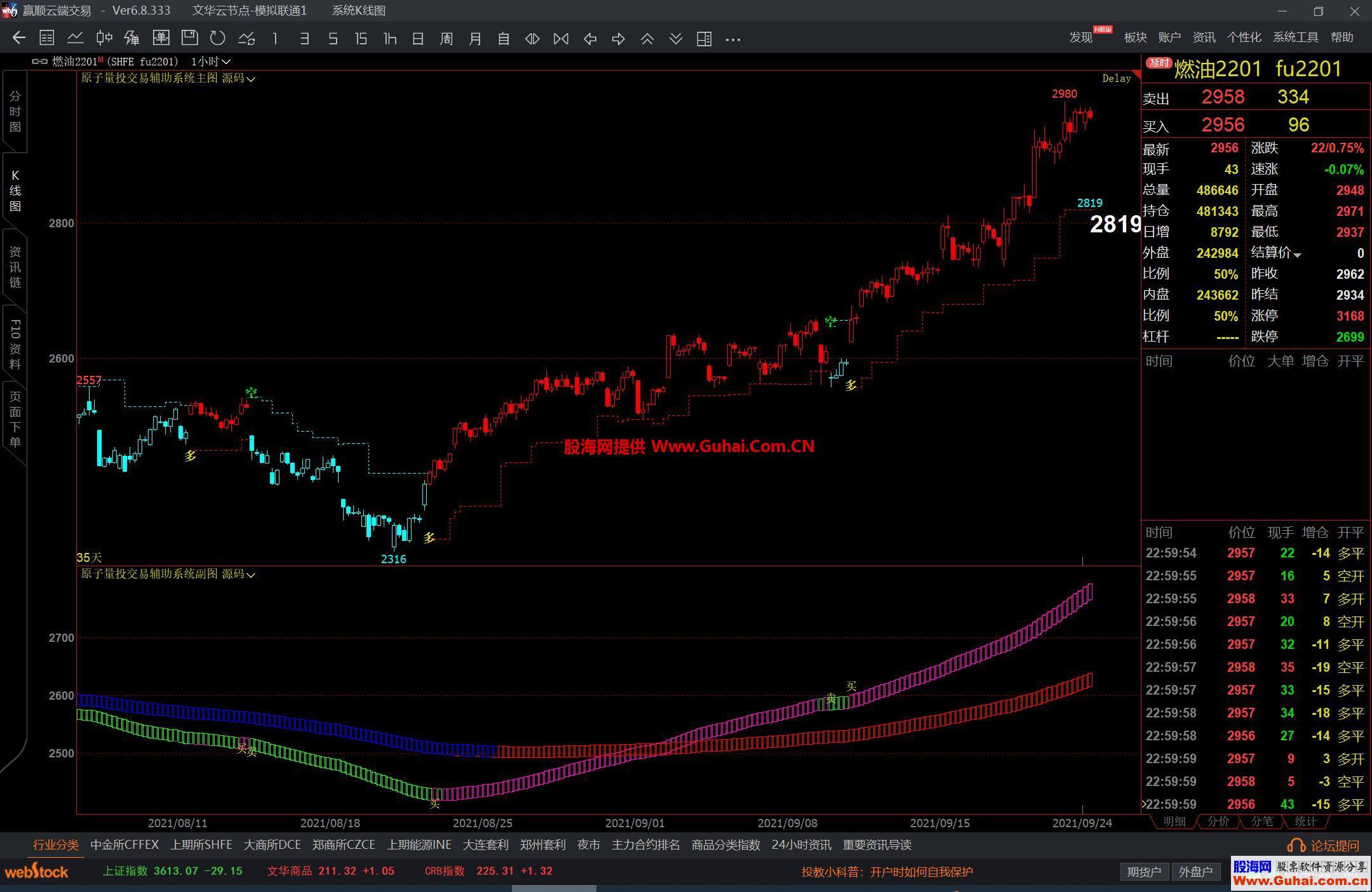Image resolution: width=1372 pixels, height=892 pixels.
Task: Switch to 15-minute period
Action: [361, 39]
